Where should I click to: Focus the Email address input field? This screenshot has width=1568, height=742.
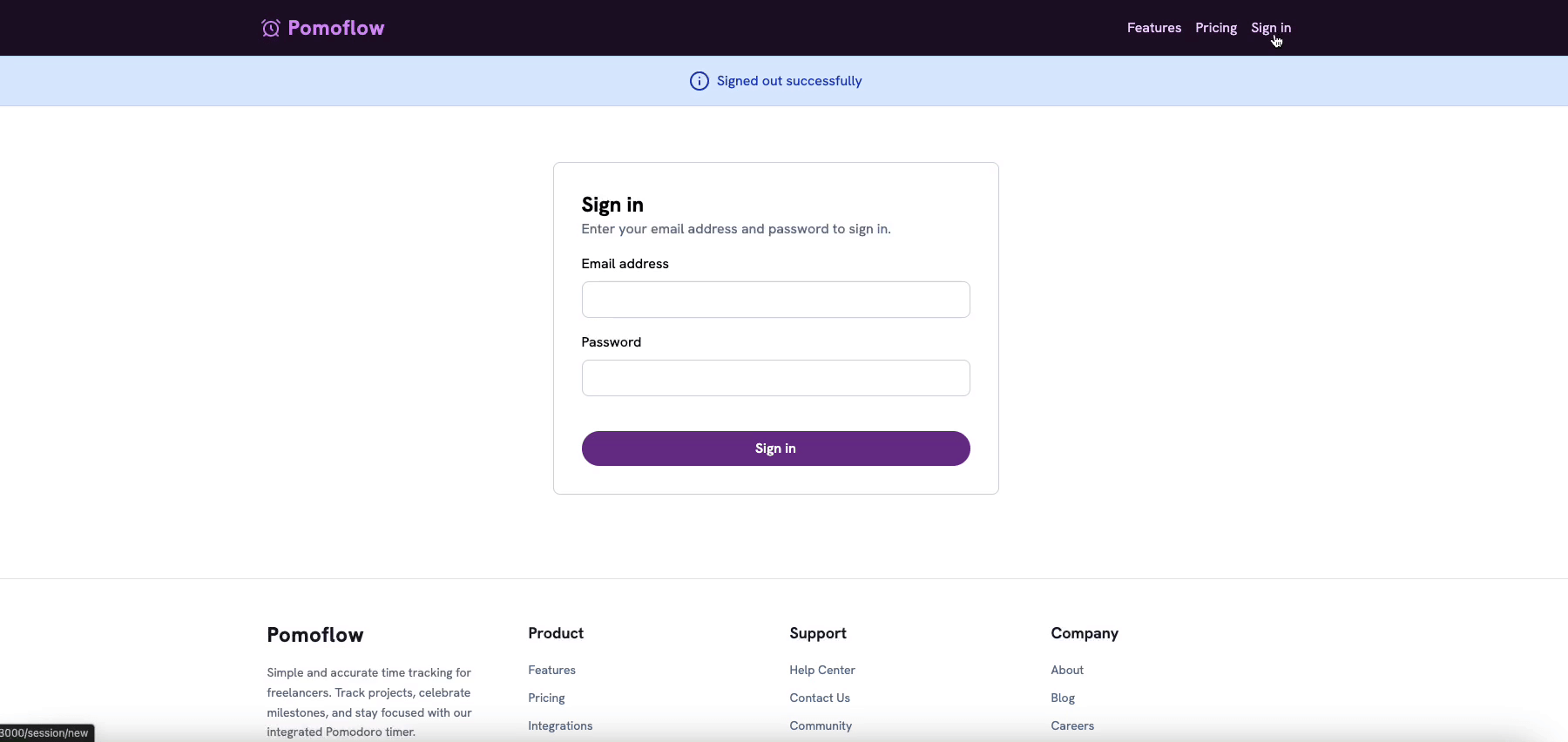(775, 300)
